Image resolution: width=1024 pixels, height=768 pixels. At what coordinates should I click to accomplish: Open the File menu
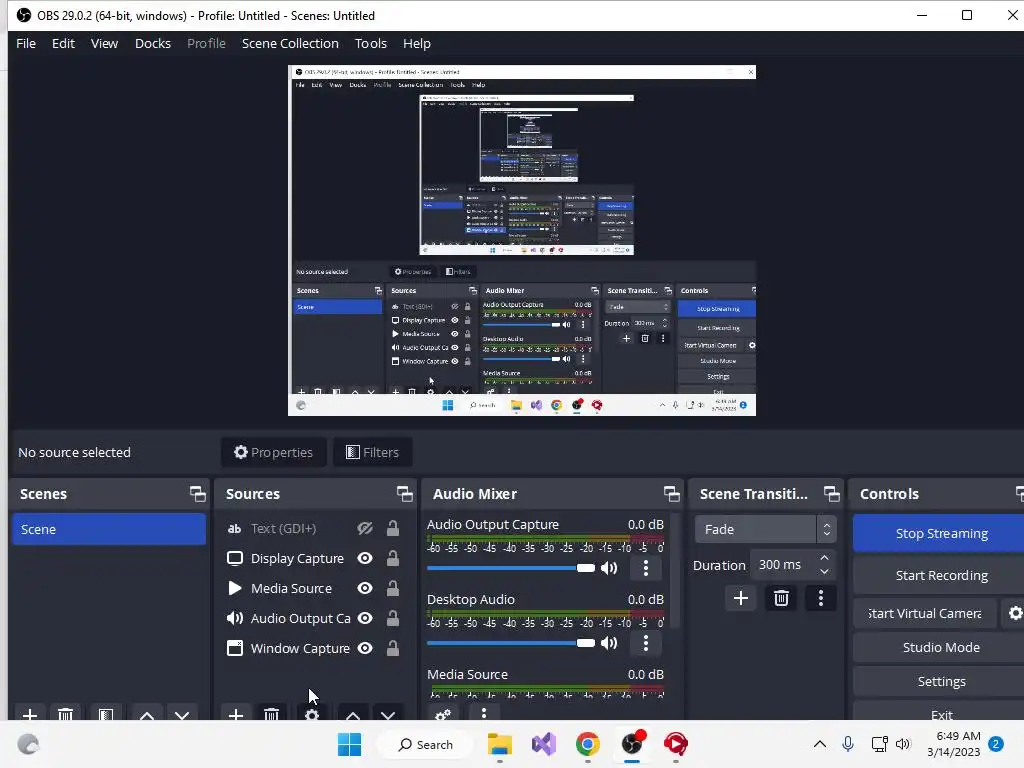26,43
